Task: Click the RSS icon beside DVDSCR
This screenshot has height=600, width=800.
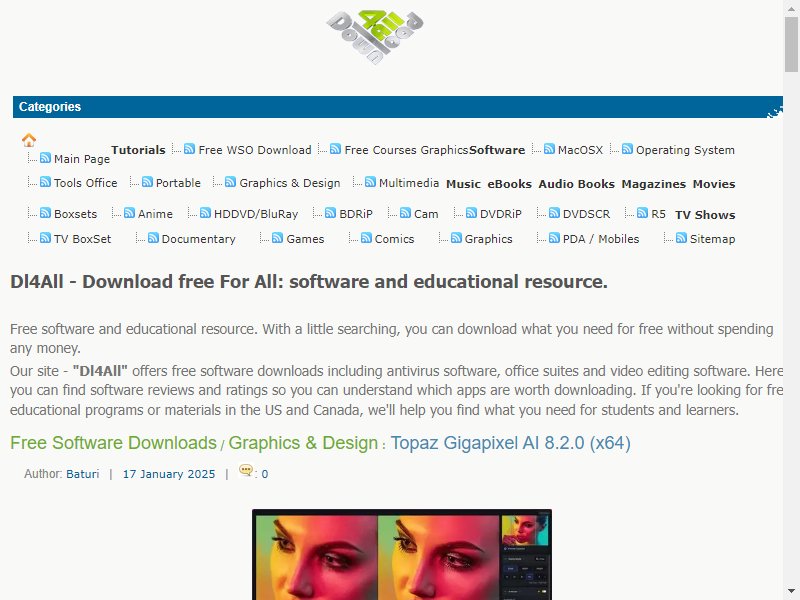Action: (554, 213)
